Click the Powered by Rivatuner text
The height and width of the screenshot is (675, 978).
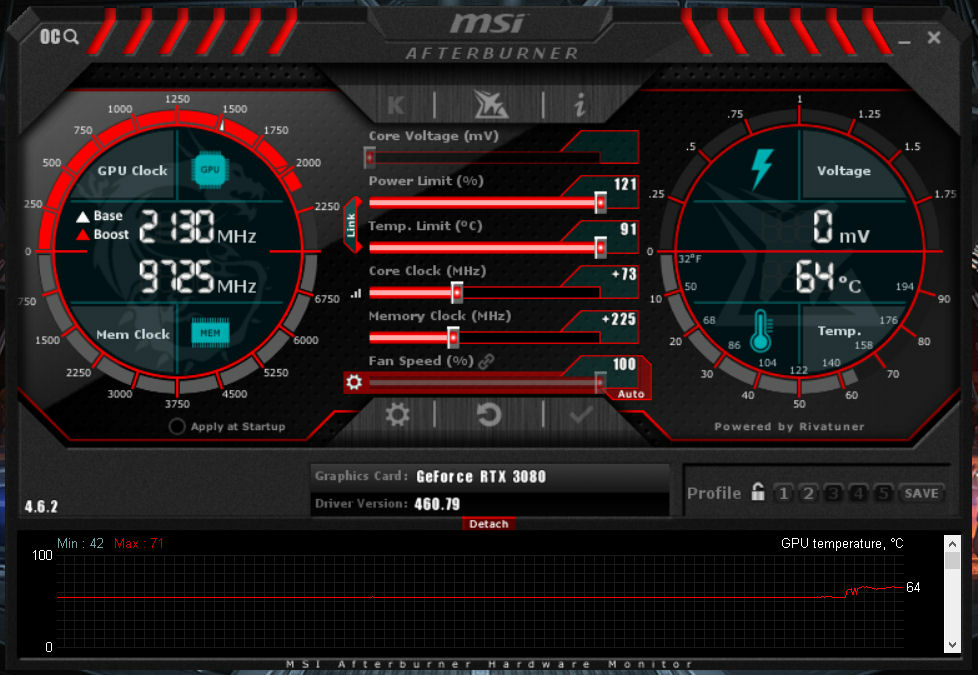click(x=789, y=427)
